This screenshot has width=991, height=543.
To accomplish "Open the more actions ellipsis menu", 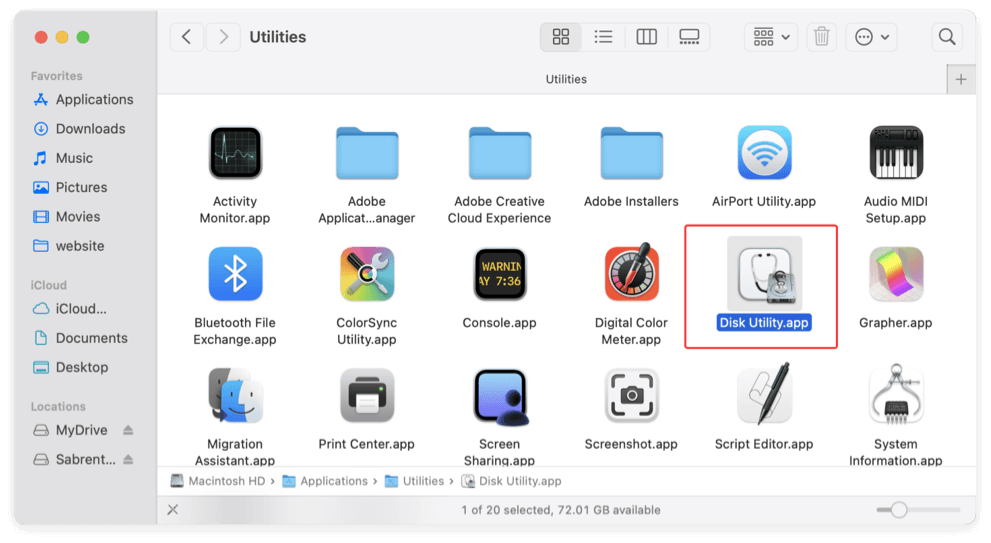I will [872, 37].
